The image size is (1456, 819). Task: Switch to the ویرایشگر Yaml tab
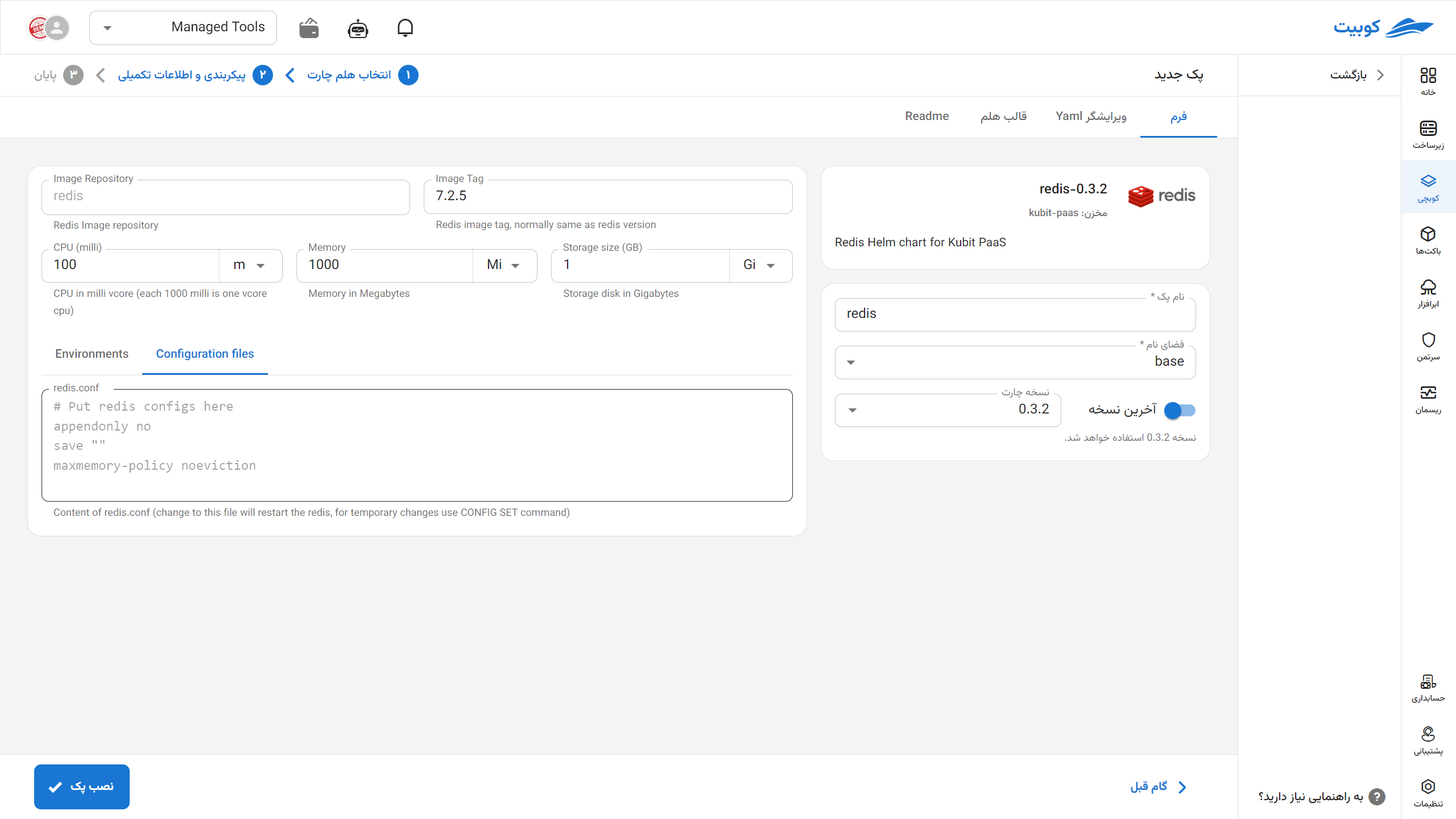coord(1091,117)
